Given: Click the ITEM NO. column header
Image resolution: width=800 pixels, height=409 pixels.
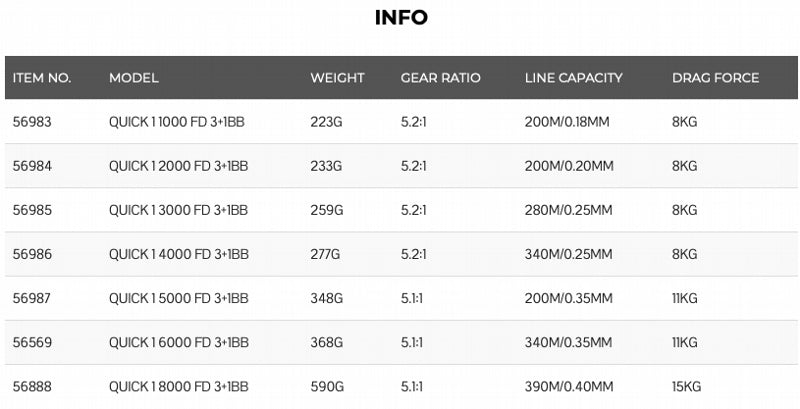Looking at the screenshot, I should (x=42, y=78).
